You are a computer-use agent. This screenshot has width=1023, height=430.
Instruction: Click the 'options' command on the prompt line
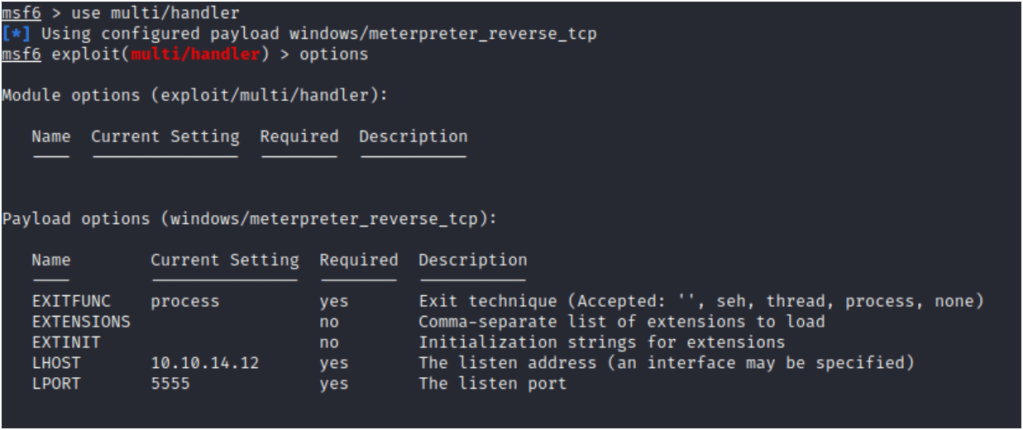pos(333,53)
